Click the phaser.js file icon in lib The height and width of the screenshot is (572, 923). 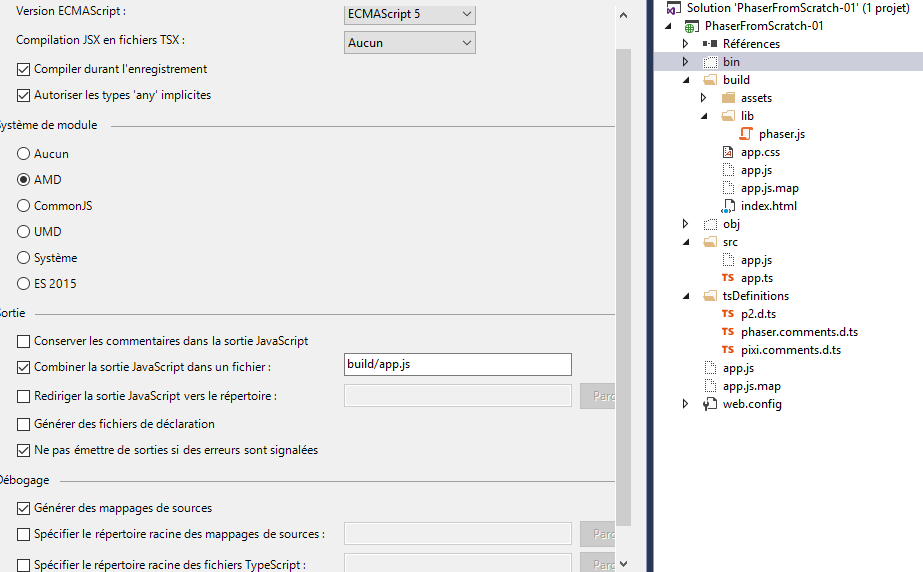pyautogui.click(x=746, y=134)
